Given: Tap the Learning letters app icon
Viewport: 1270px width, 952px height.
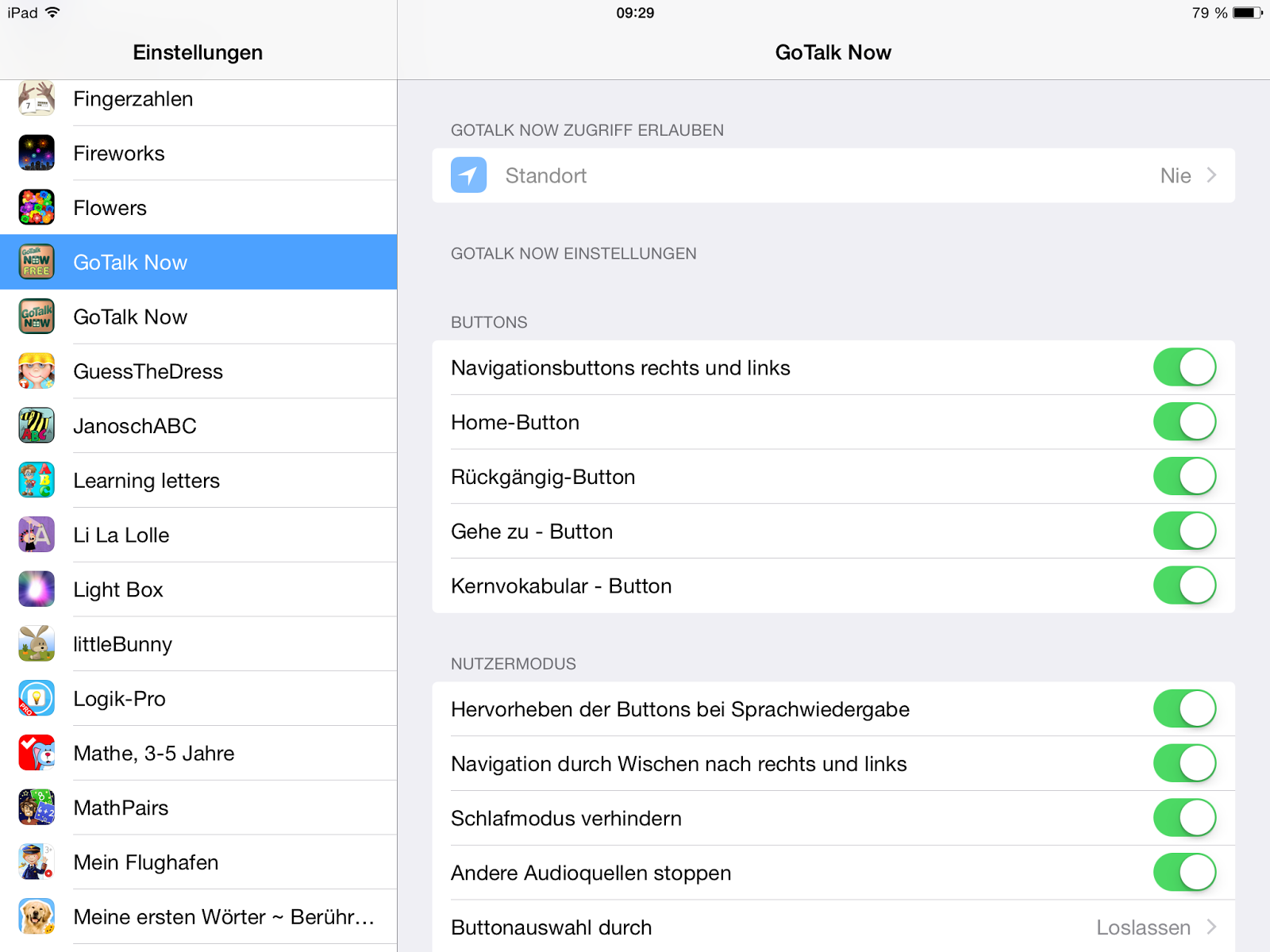Looking at the screenshot, I should 37,481.
